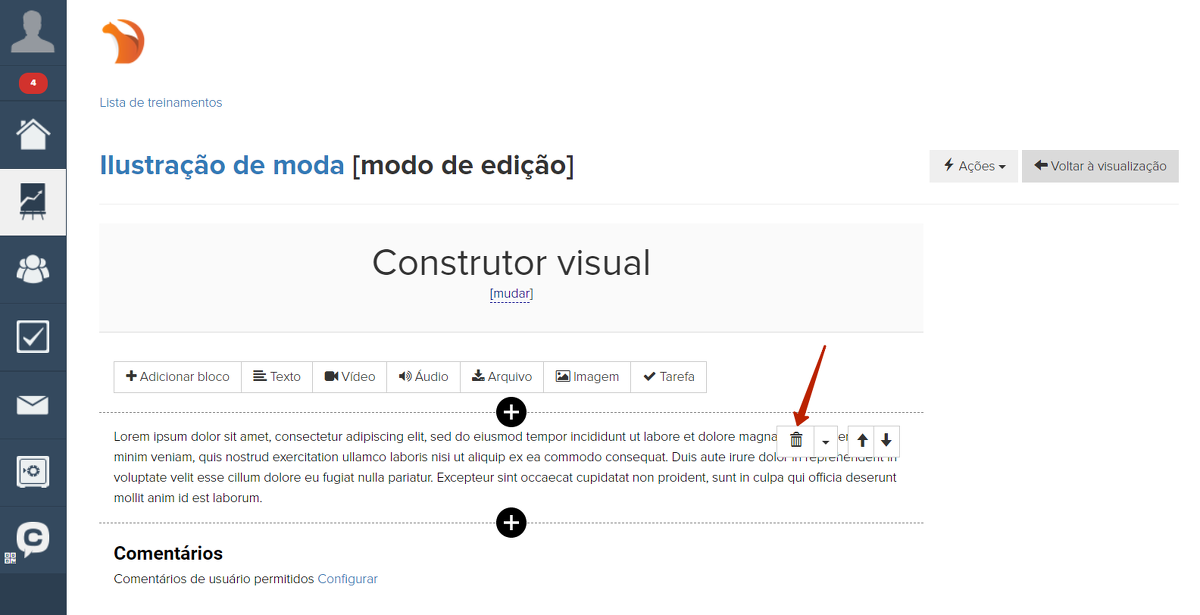This screenshot has width=1200, height=615.
Task: Go to the home icon in sidebar
Action: pos(33,133)
